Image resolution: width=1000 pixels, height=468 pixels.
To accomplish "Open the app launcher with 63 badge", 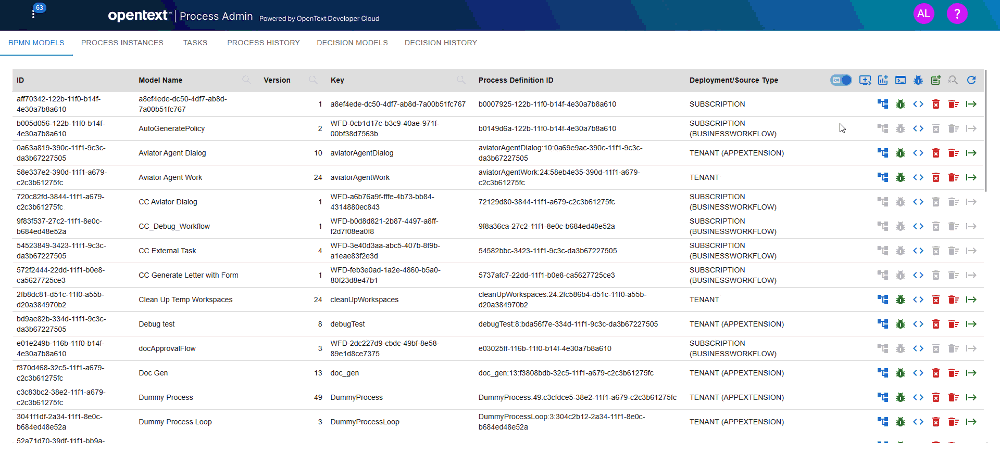I will point(34,12).
